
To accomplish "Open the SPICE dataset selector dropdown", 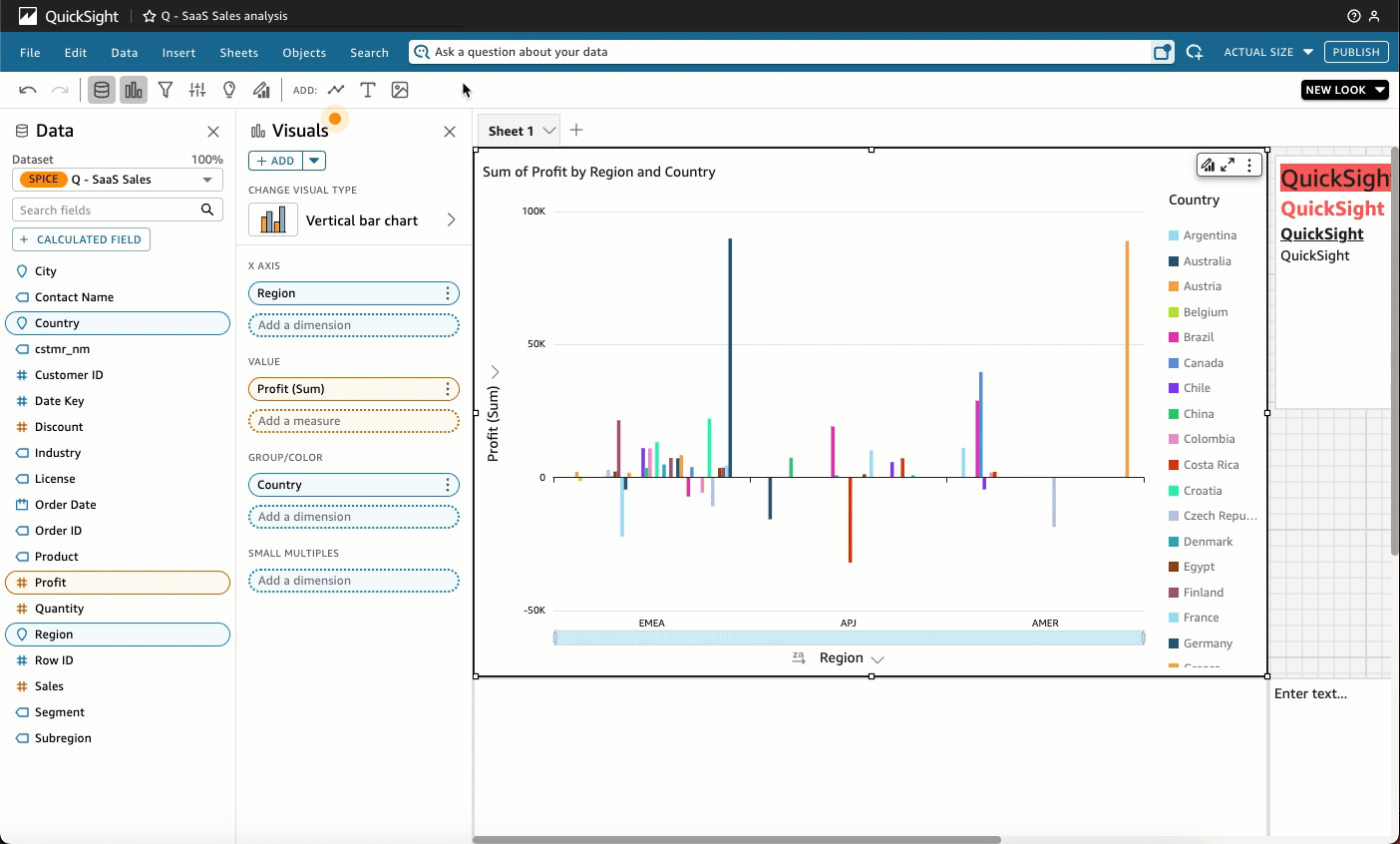I will [118, 180].
